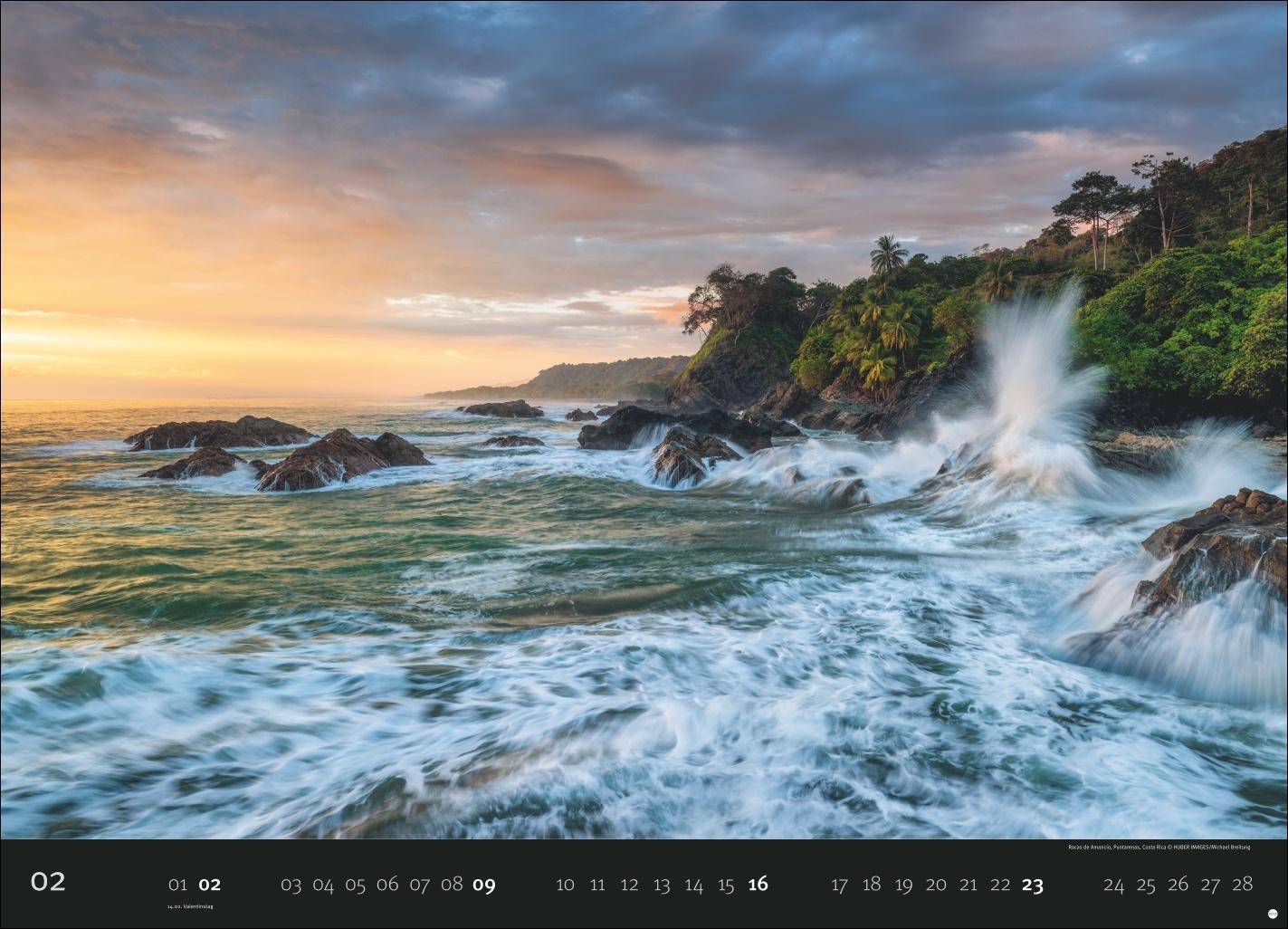Select day 01 in the date row
This screenshot has height=929, width=1288.
(177, 885)
